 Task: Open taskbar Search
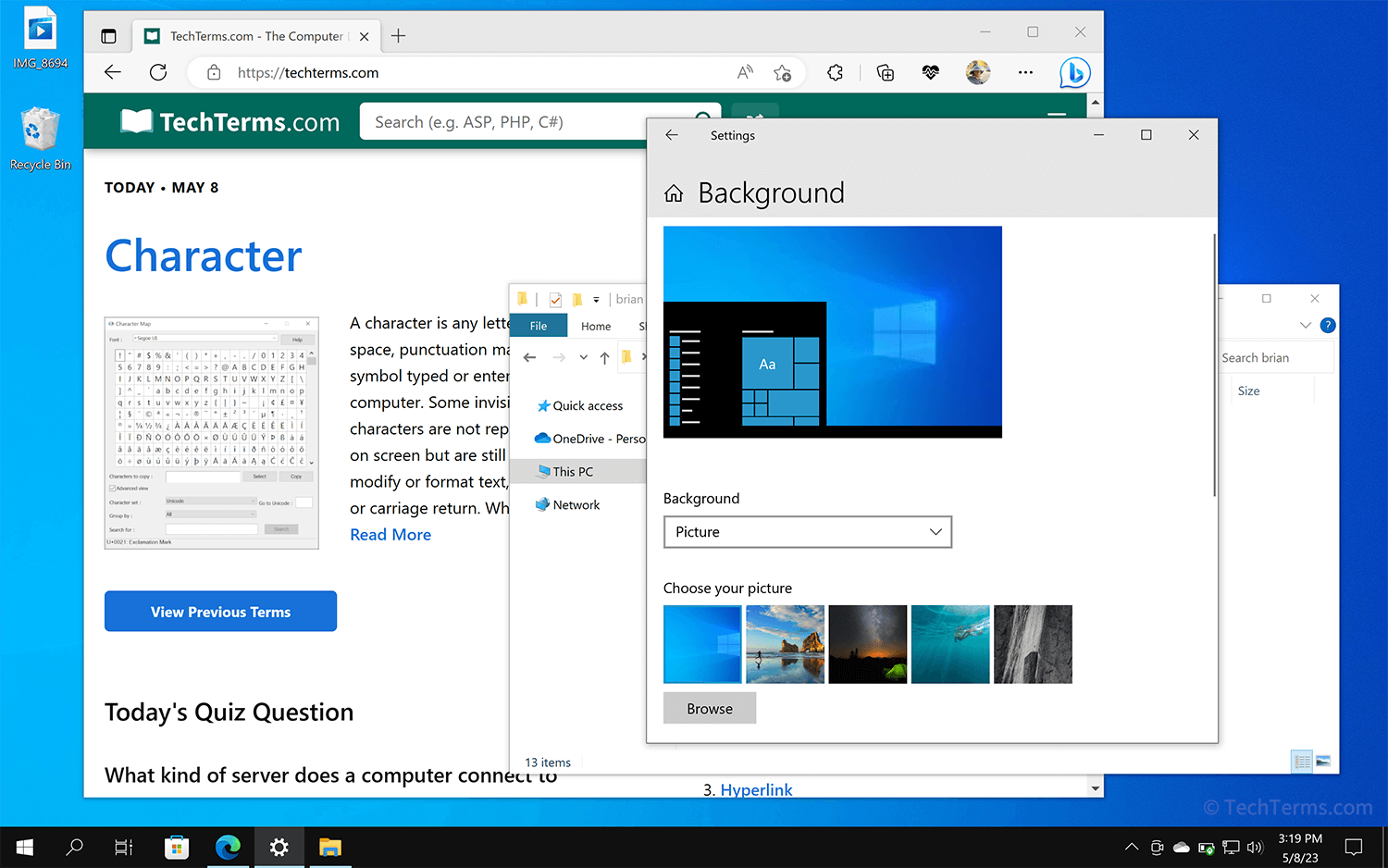75,847
